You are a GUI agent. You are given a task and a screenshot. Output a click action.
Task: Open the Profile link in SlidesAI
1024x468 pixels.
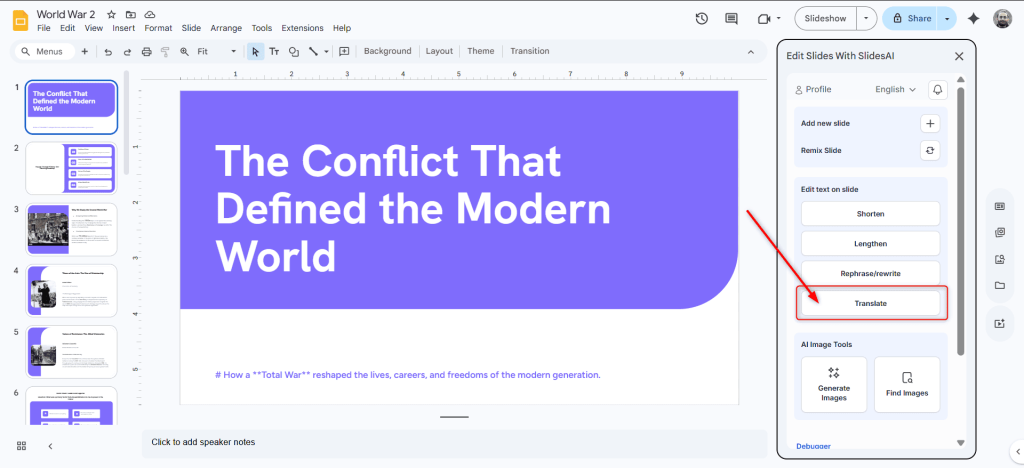point(813,89)
